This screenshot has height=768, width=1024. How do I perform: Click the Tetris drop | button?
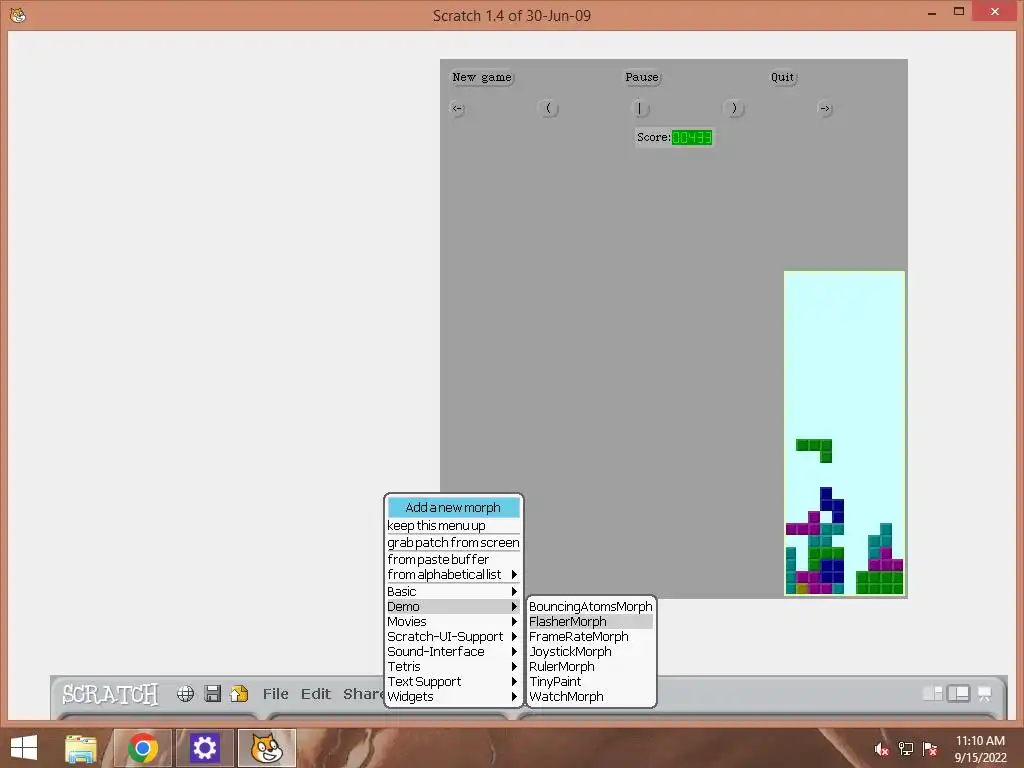coord(639,108)
